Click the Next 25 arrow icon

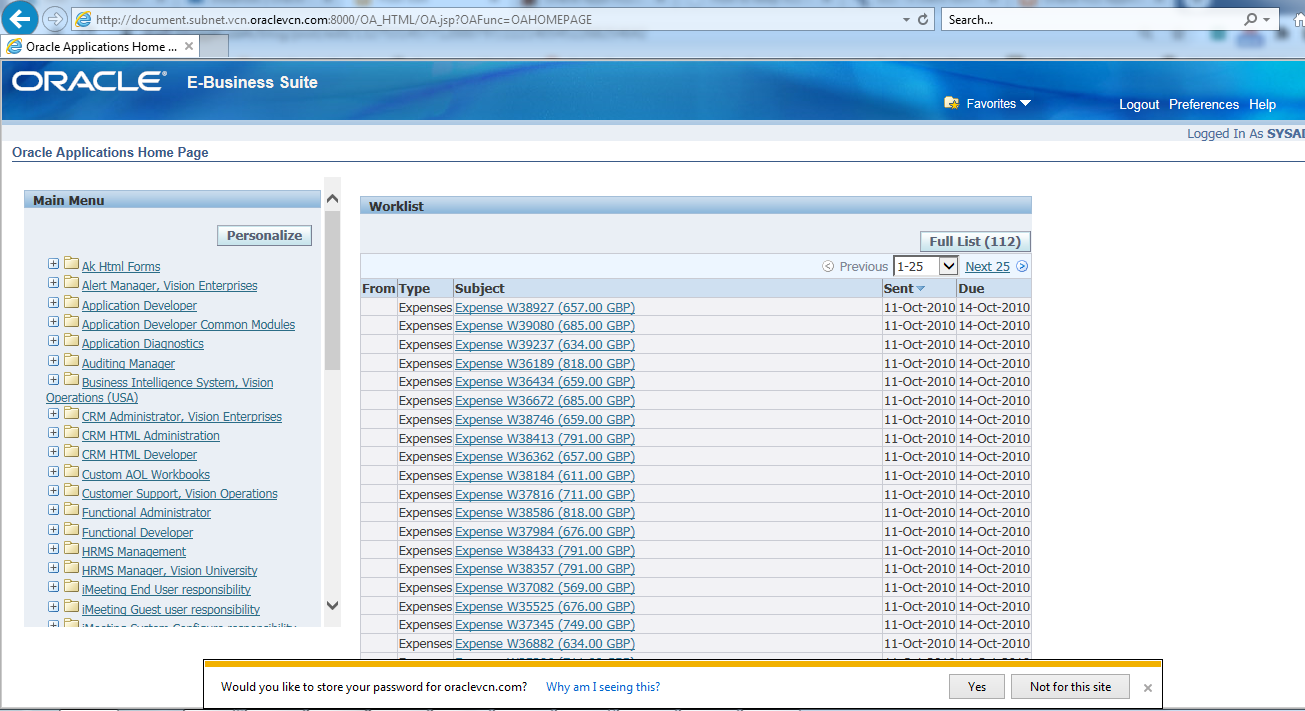1022,266
